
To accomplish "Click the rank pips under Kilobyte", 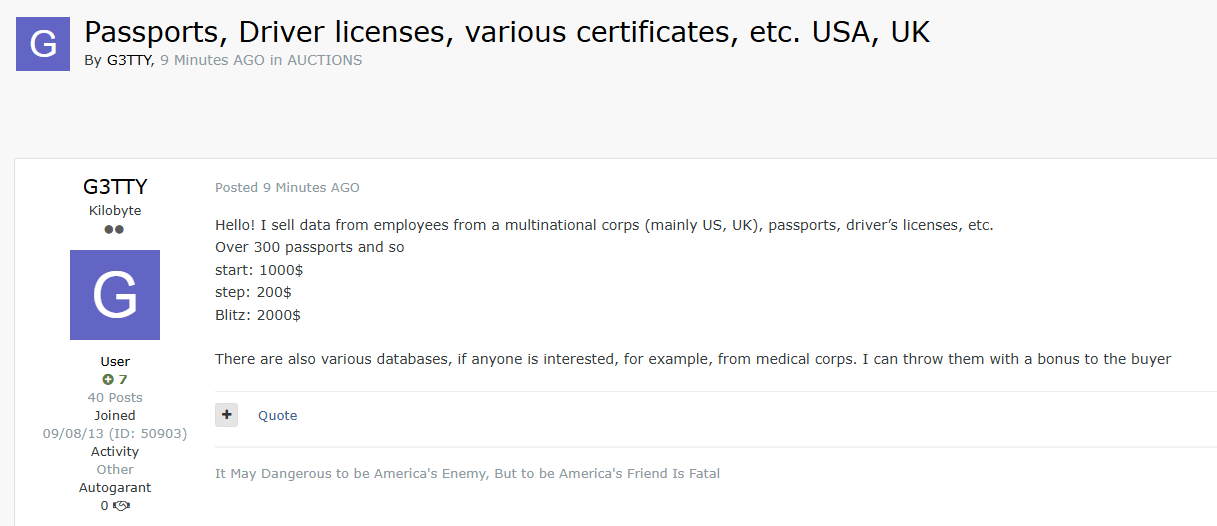I will click(x=115, y=230).
